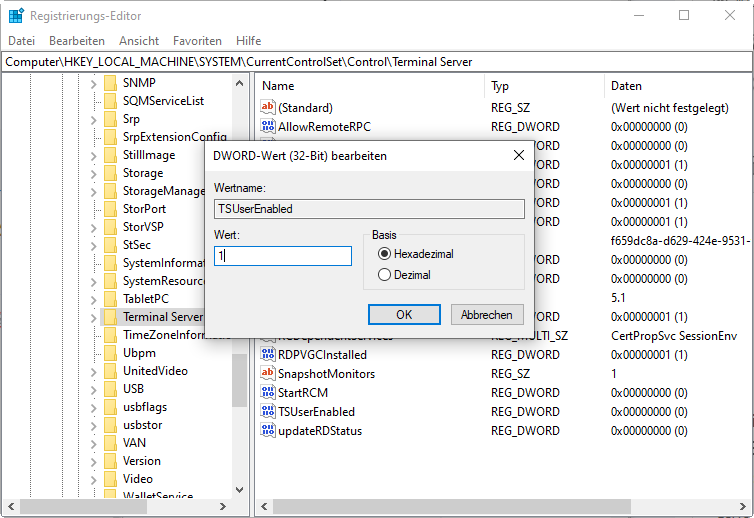Screen dimensions: 754x518
Task: Open the Bearbeiten menu
Action: point(77,41)
